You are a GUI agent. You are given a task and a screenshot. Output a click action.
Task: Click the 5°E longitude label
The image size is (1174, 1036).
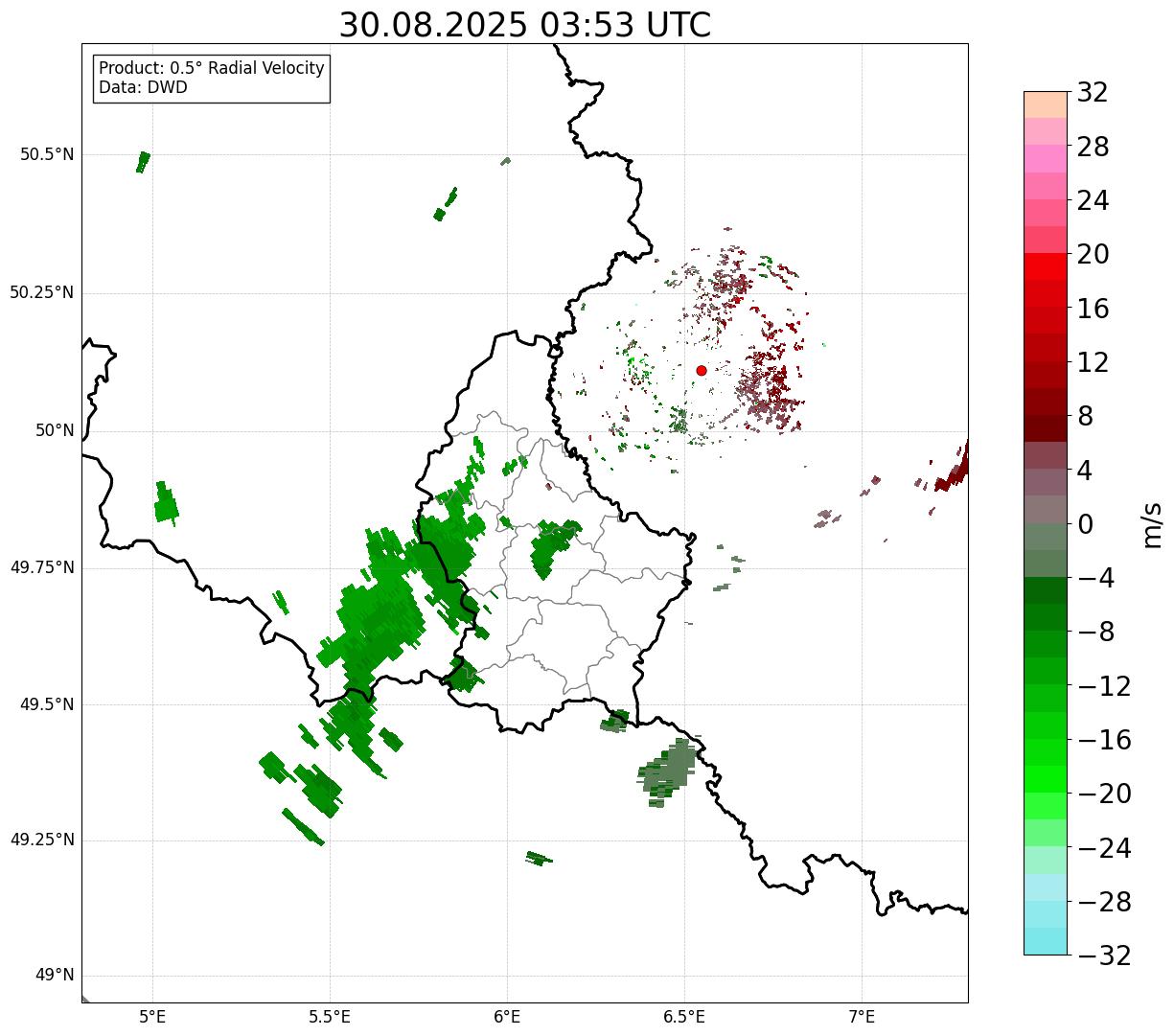[152, 1016]
